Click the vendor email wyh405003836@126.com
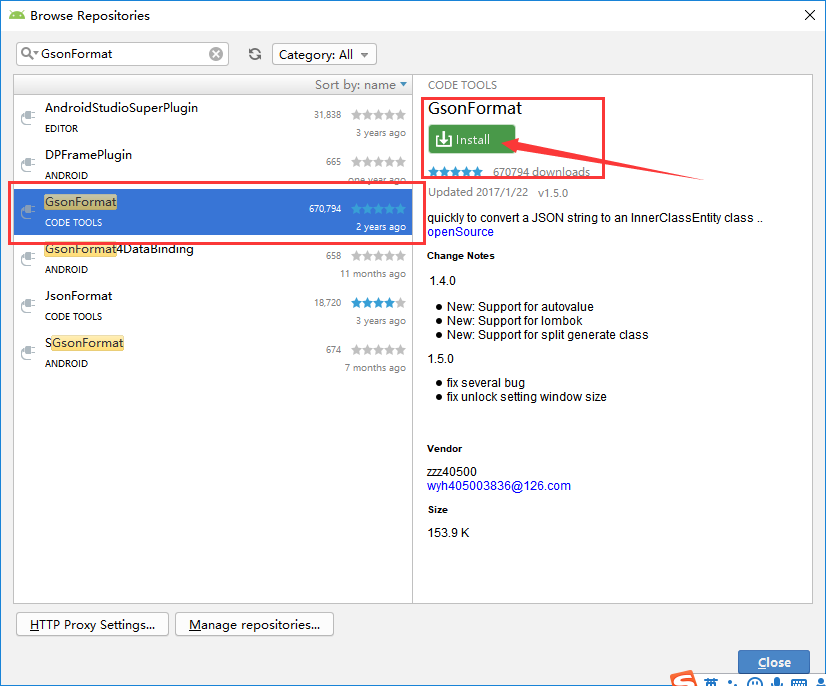 tap(499, 486)
